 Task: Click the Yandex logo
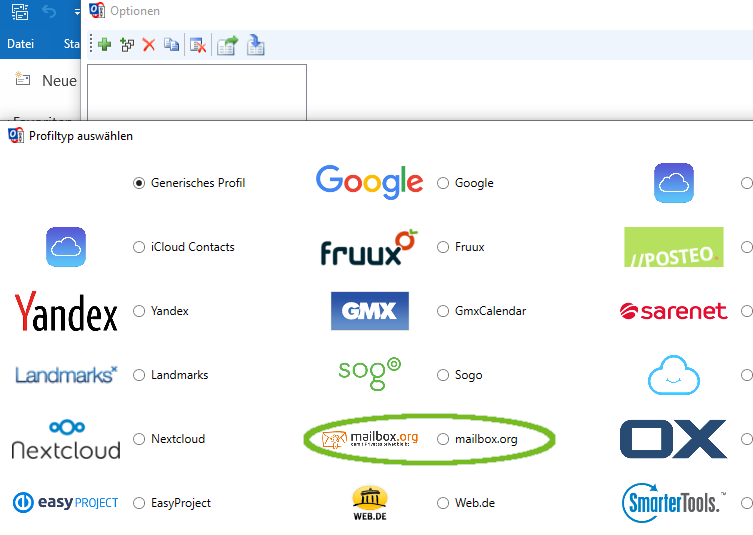tap(66, 311)
